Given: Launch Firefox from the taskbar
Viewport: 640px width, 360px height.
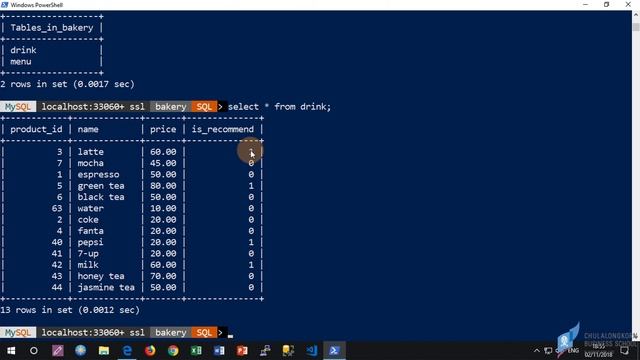Looking at the screenshot, I should coord(150,351).
